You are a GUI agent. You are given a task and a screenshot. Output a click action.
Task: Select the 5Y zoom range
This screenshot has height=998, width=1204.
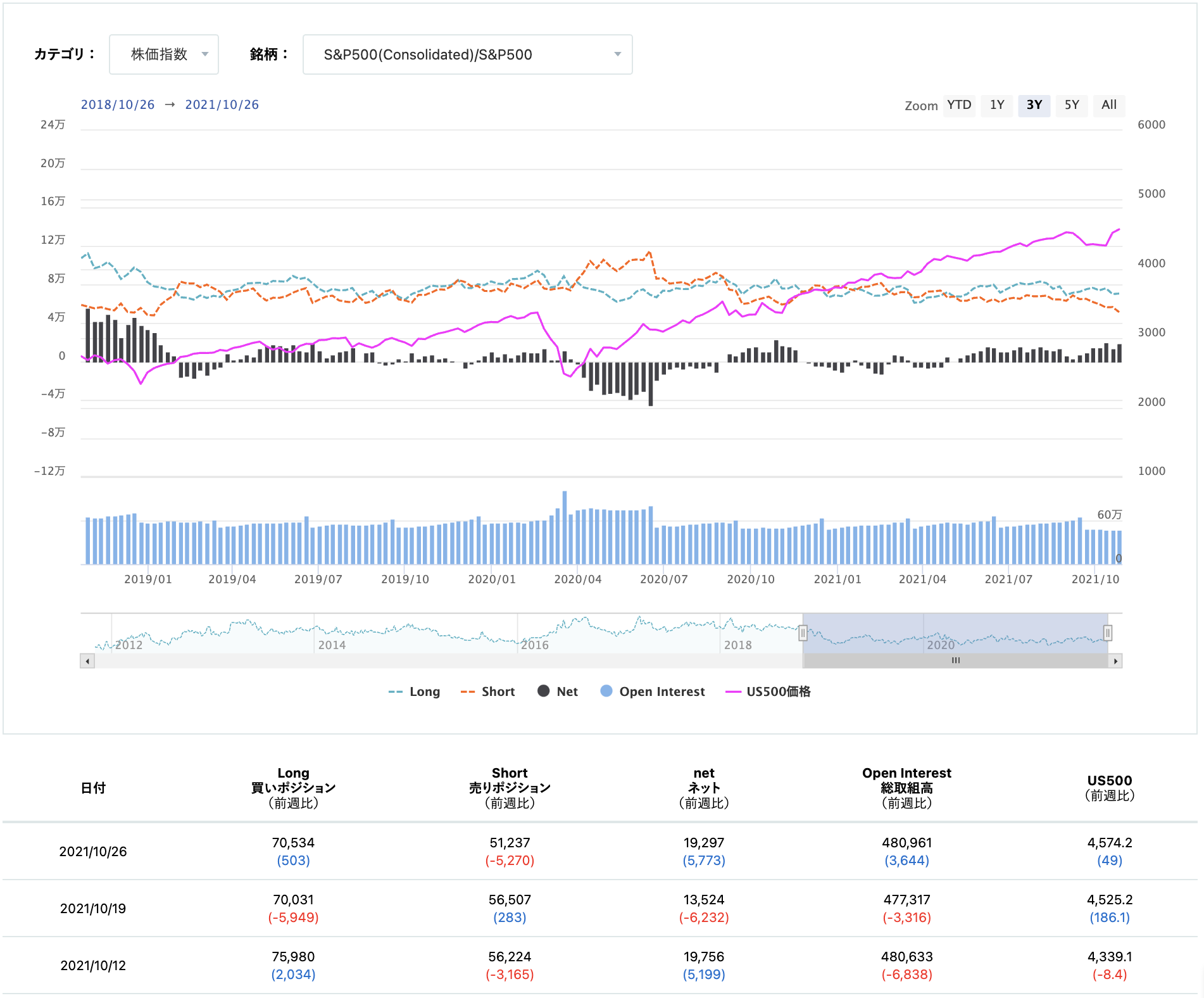tap(1072, 105)
